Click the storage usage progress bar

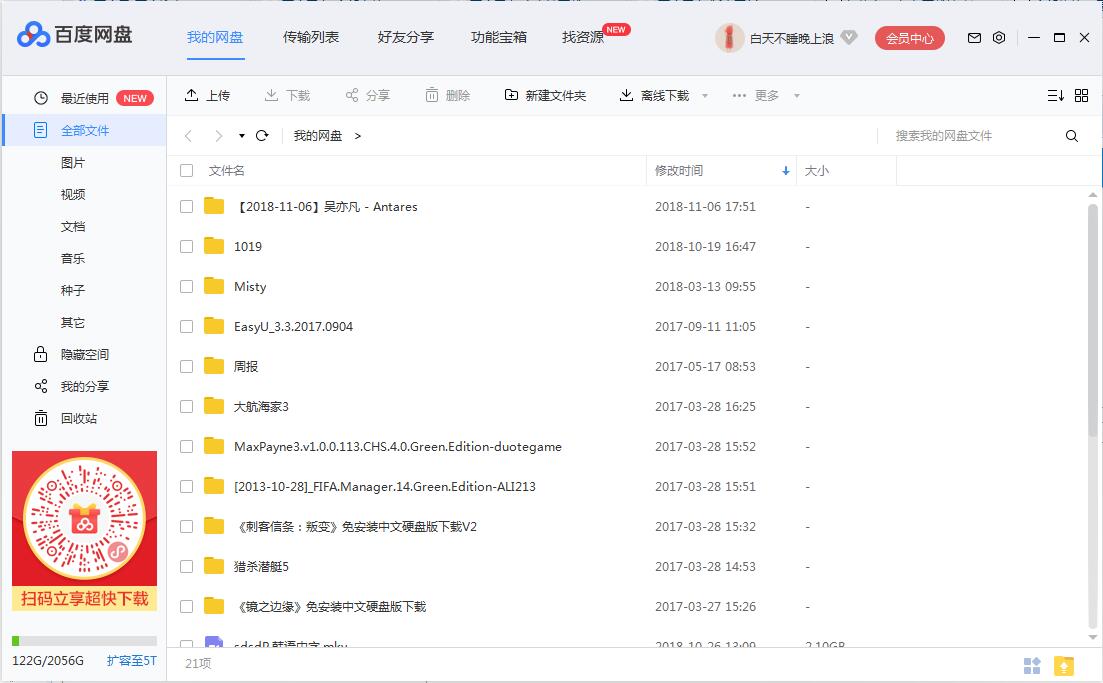84,641
